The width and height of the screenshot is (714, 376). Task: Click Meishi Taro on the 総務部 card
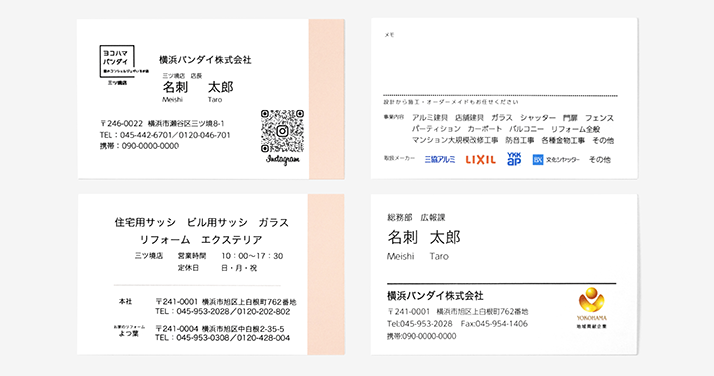pos(418,256)
